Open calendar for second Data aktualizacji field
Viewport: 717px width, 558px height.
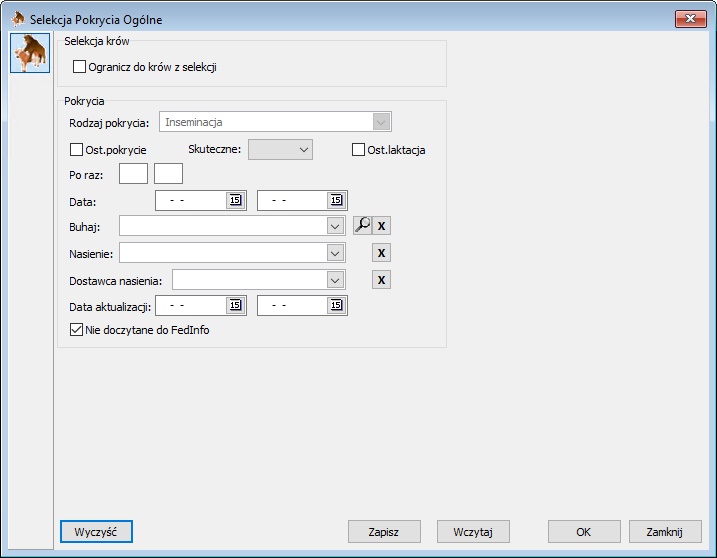pyautogui.click(x=336, y=306)
